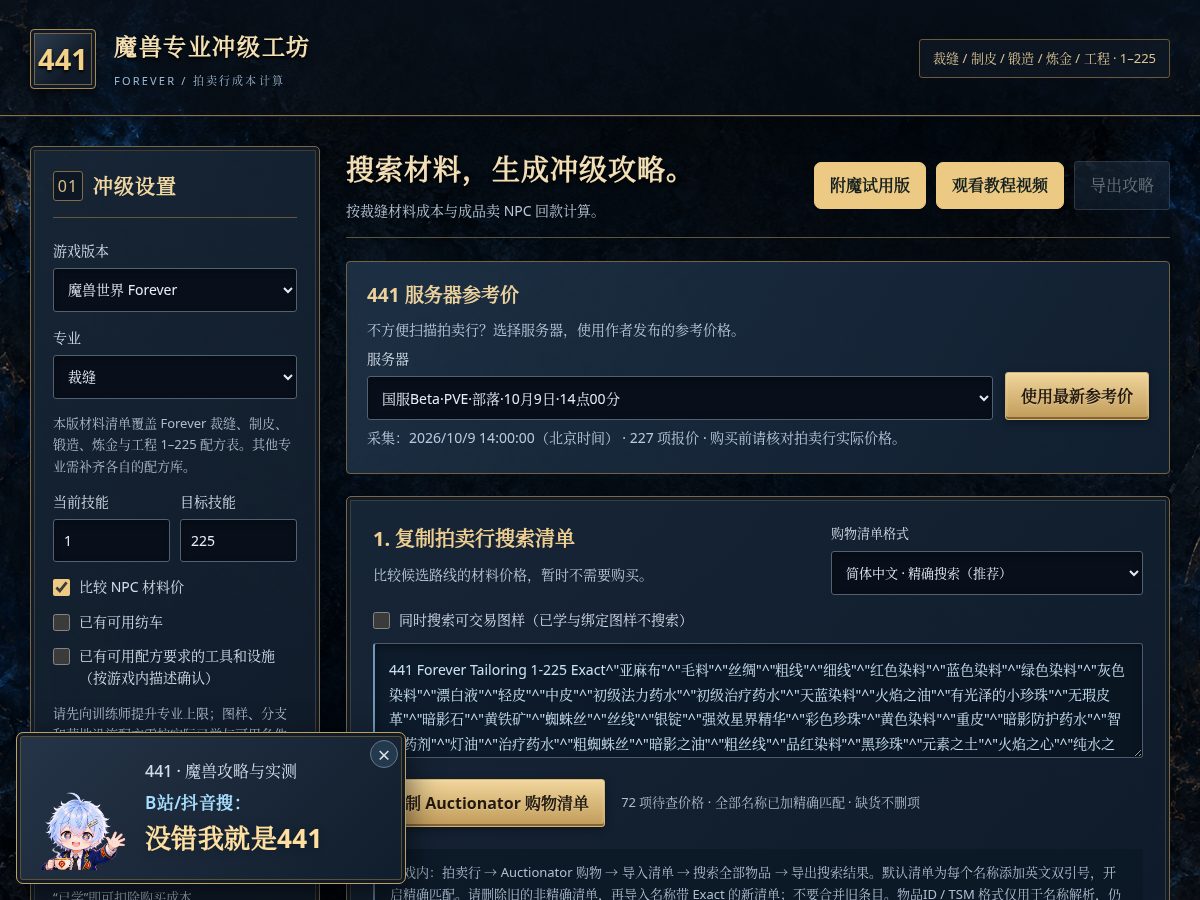Open the 专业 dropdown showing 裁缝
The height and width of the screenshot is (900, 1200).
coord(175,377)
